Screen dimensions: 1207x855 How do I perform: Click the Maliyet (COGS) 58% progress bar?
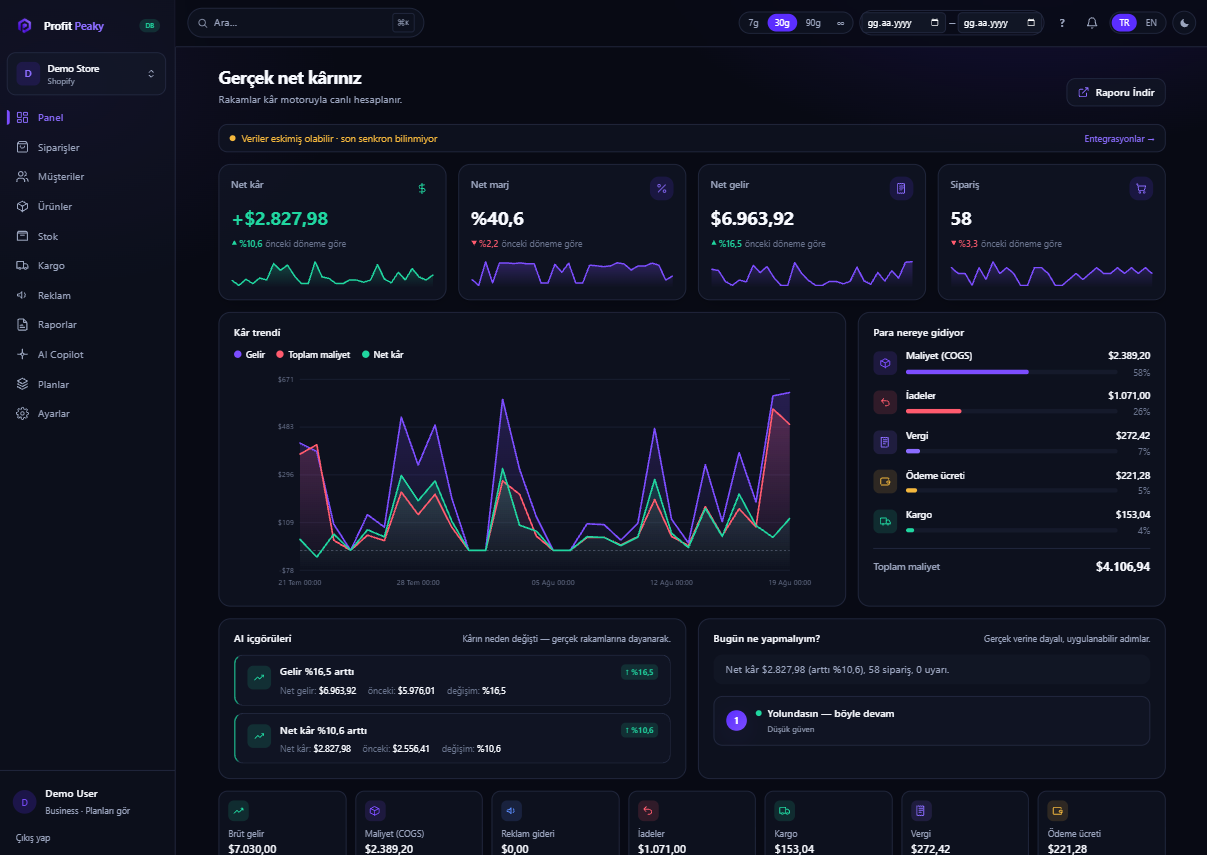tap(1011, 372)
